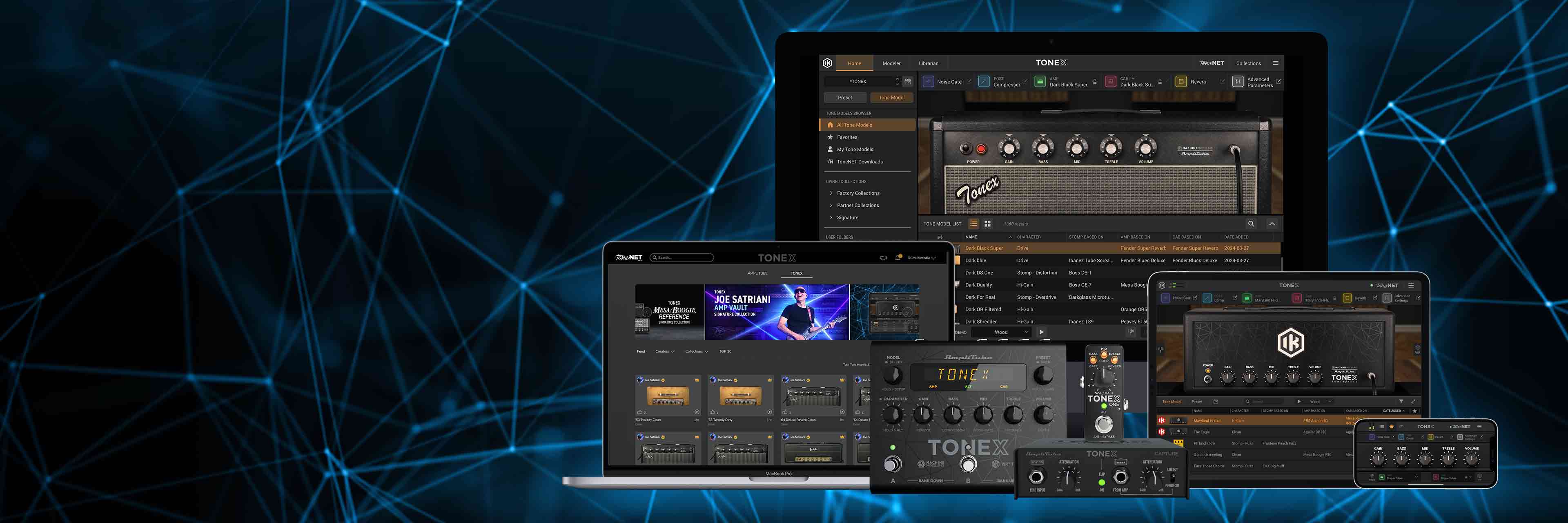Click the lock icon next to Dark Black Super amp

[1095, 82]
